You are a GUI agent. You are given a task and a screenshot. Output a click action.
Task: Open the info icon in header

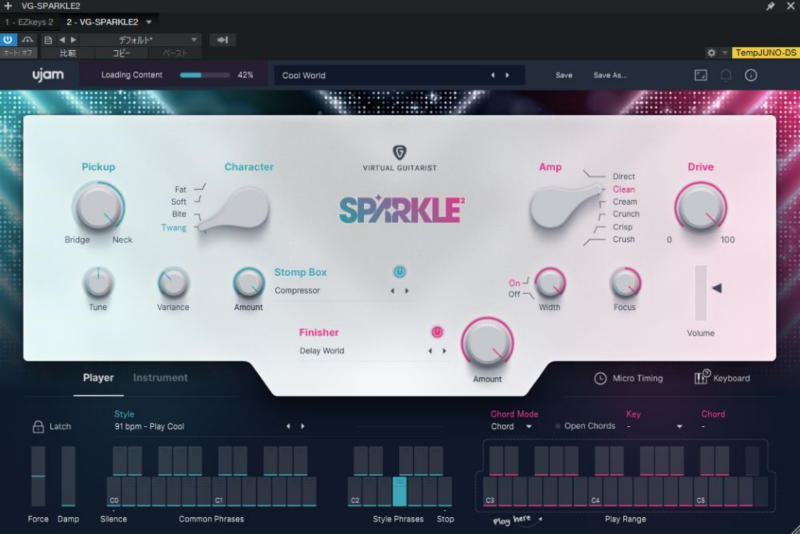tap(751, 75)
